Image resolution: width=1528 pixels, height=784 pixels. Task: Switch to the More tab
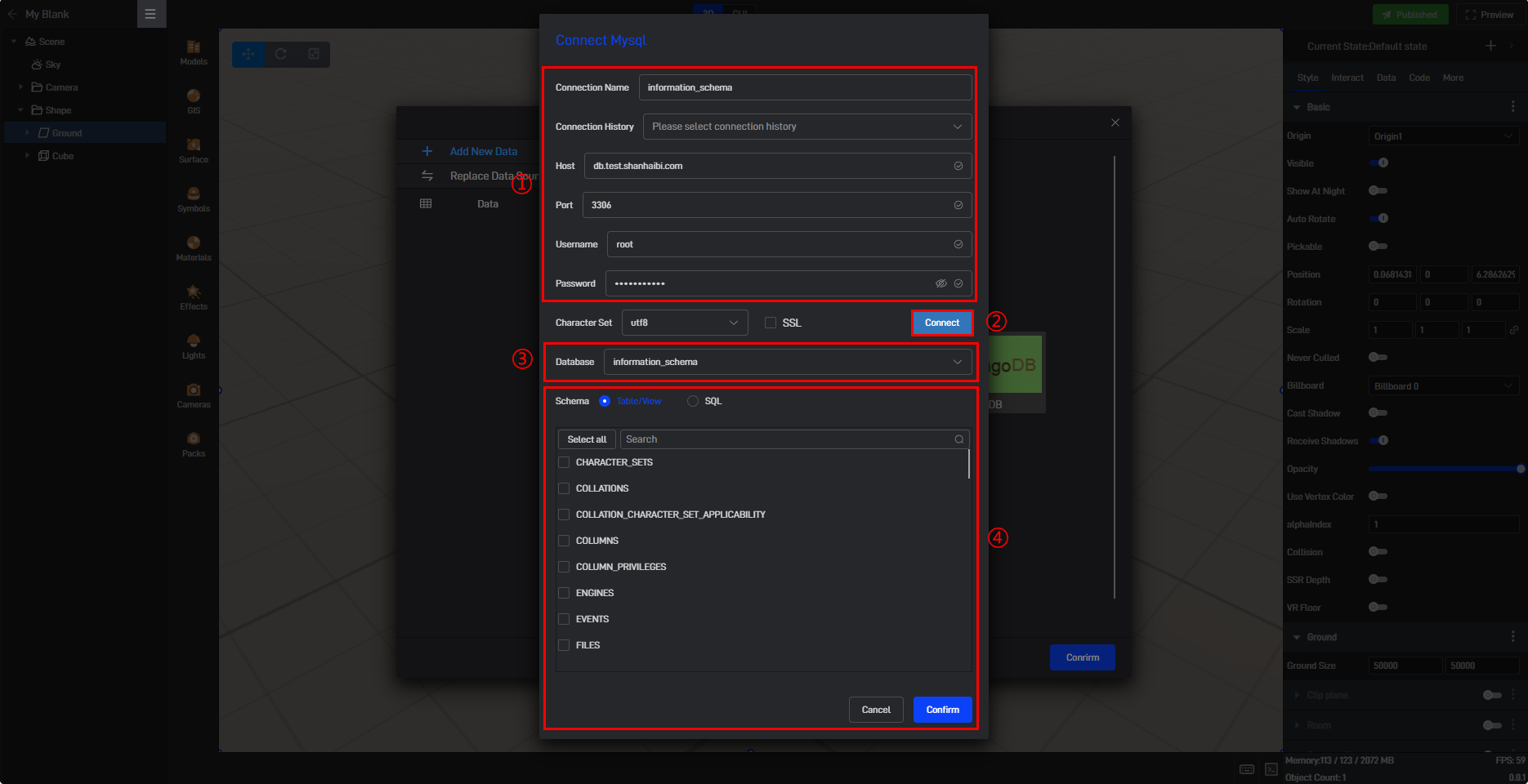1453,78
